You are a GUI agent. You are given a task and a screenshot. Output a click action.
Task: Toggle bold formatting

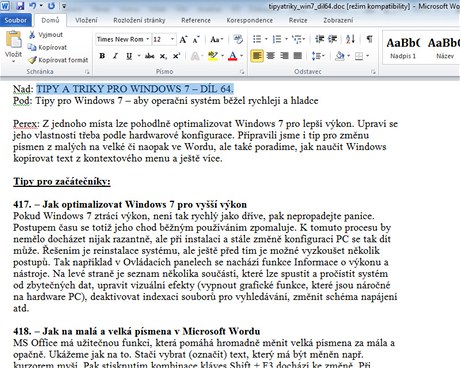pyautogui.click(x=102, y=56)
